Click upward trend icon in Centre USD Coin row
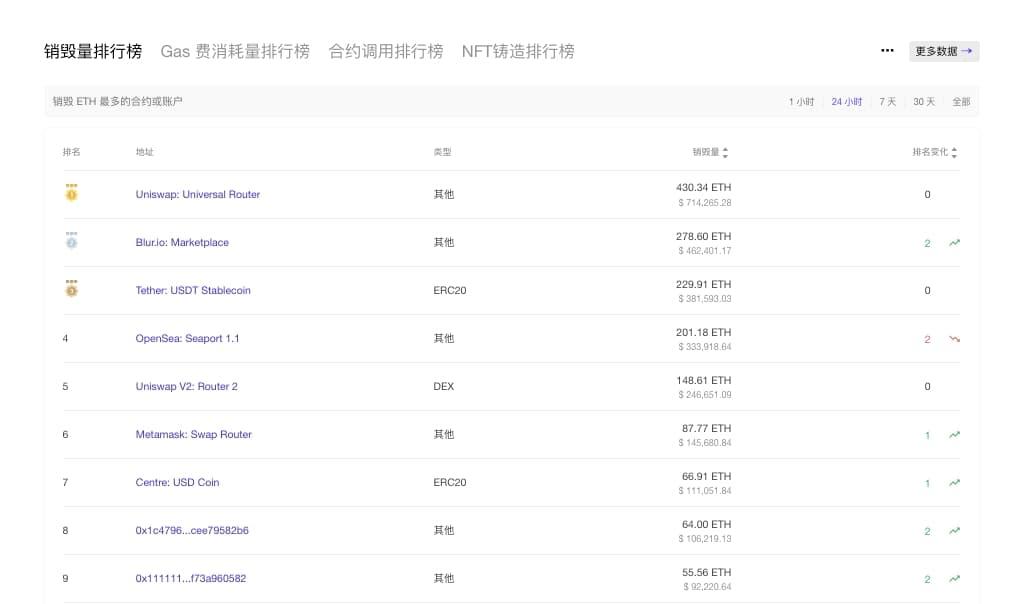The height and width of the screenshot is (604, 1029). pos(954,483)
